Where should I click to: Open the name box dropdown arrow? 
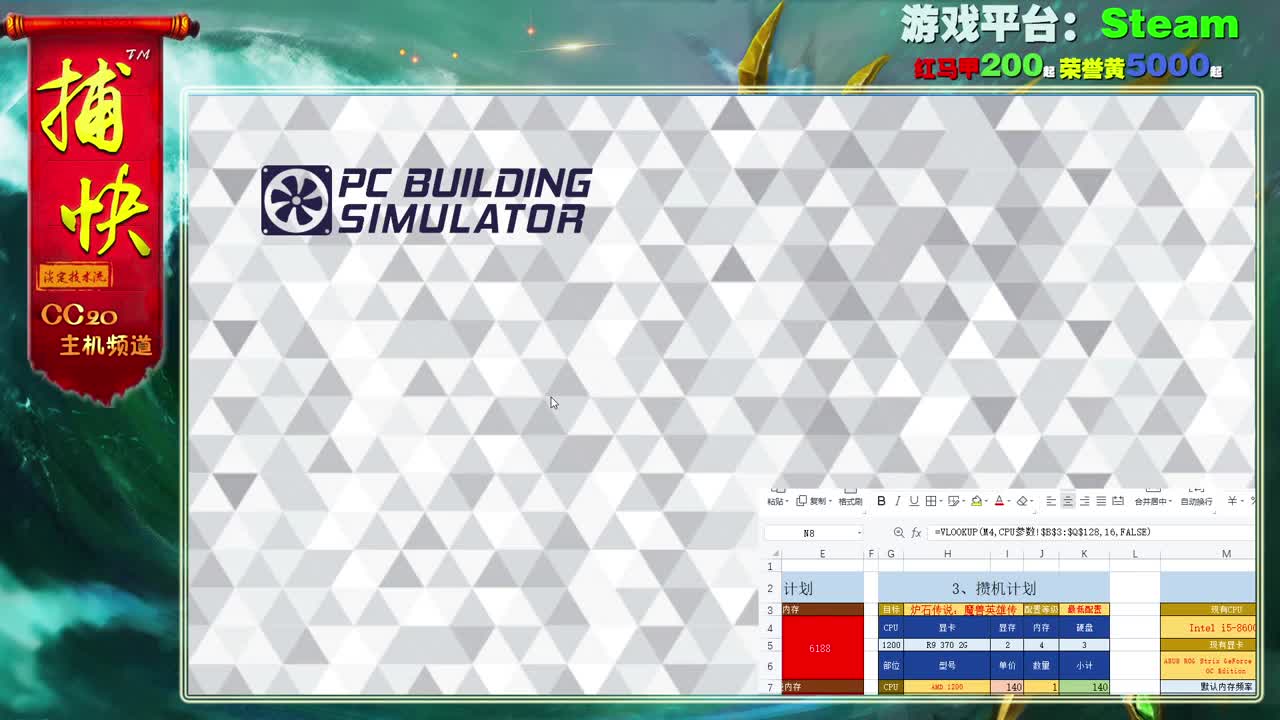pos(859,533)
